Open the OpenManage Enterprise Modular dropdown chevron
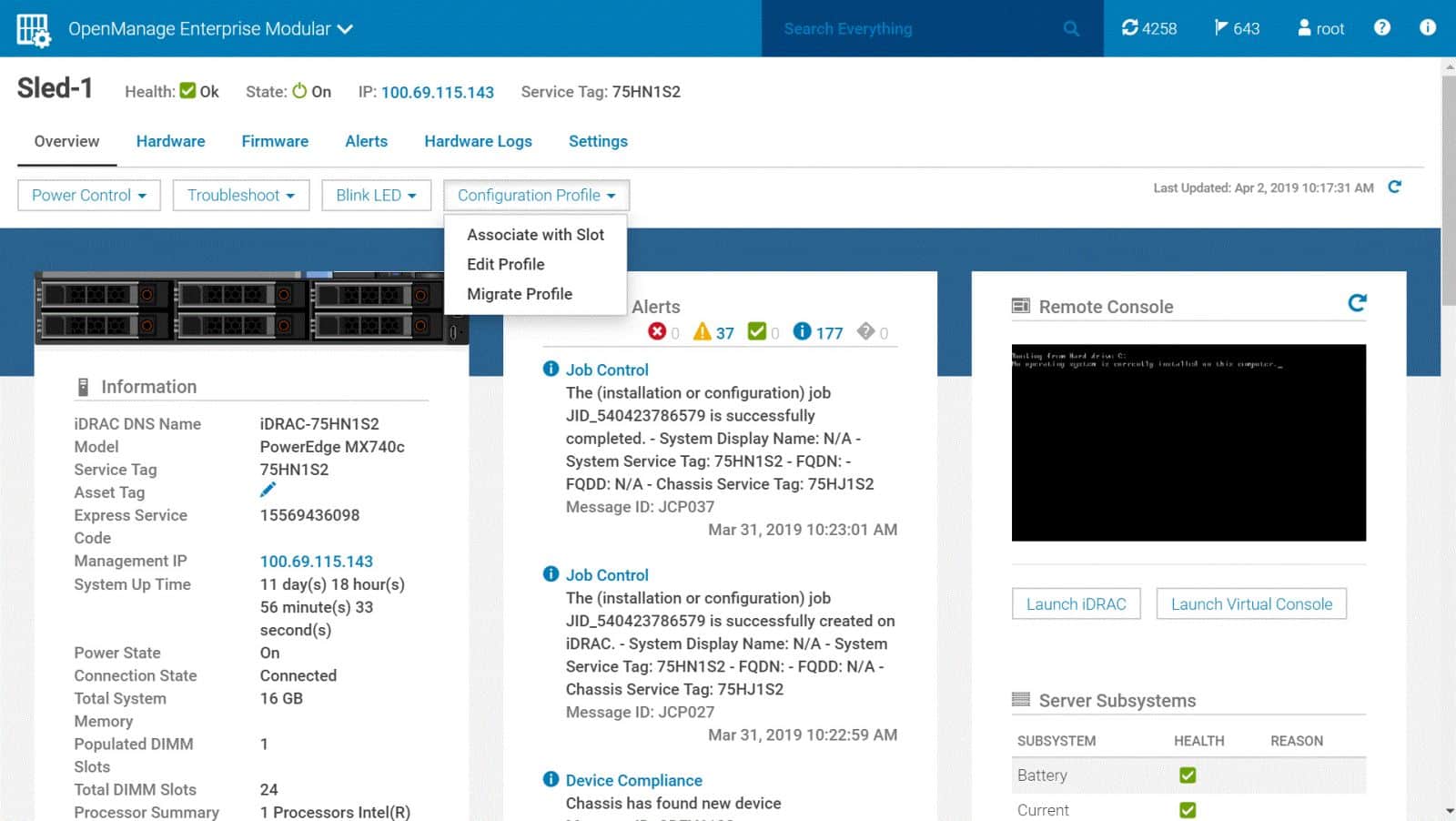This screenshot has height=821, width=1456. pyautogui.click(x=345, y=29)
